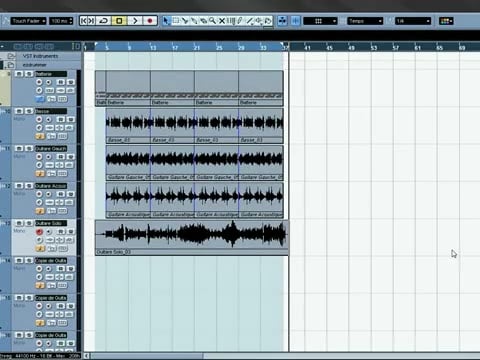Select the Basse track name
The width and height of the screenshot is (480, 360).
(x=51, y=111)
